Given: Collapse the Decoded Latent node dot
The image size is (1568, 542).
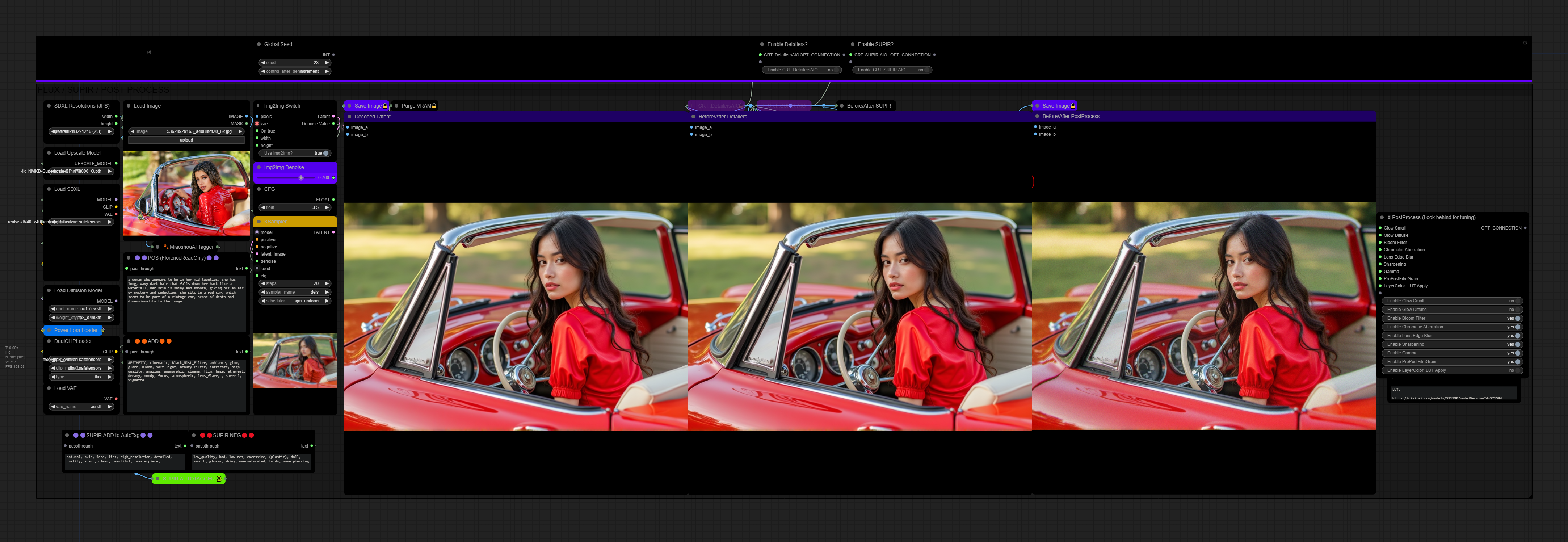Looking at the screenshot, I should coord(349,116).
